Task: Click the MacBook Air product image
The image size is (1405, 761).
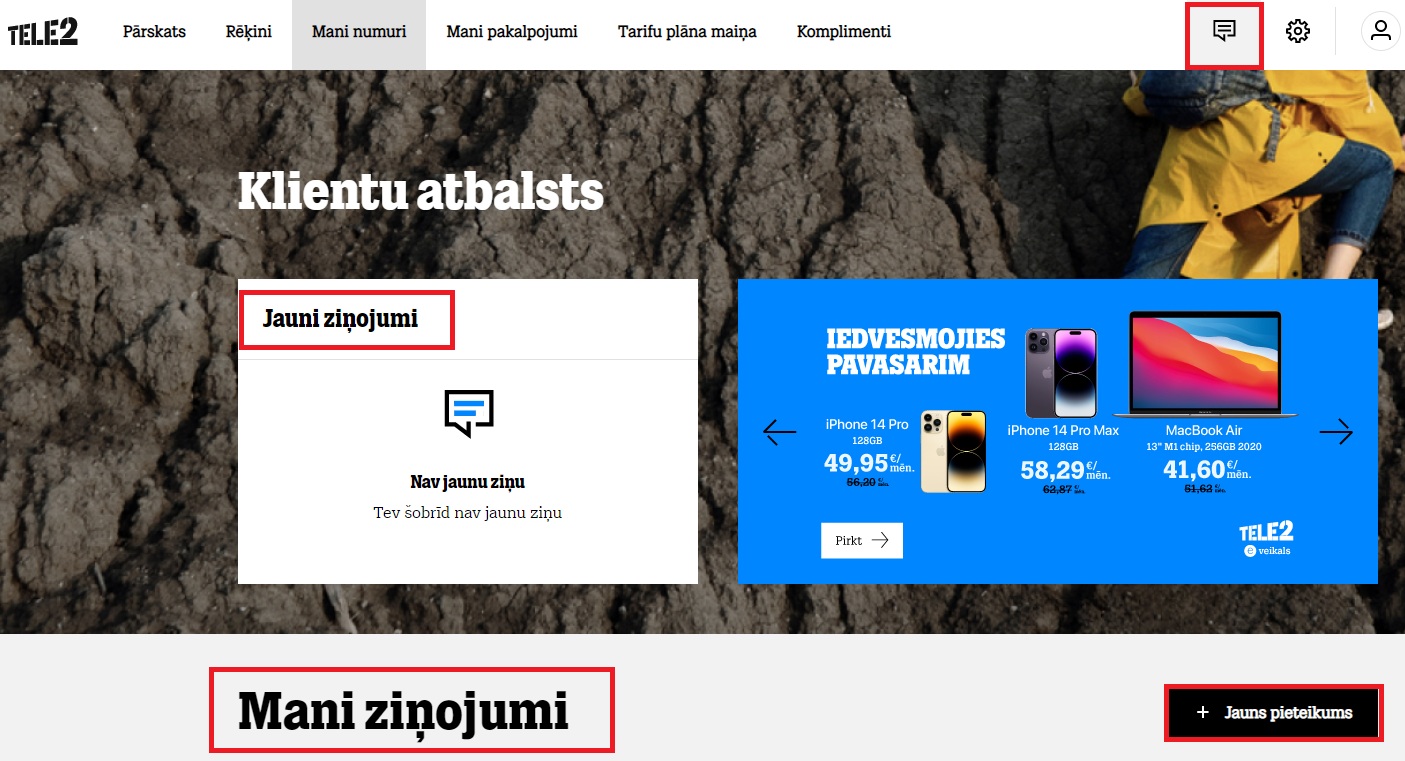Action: [1205, 365]
